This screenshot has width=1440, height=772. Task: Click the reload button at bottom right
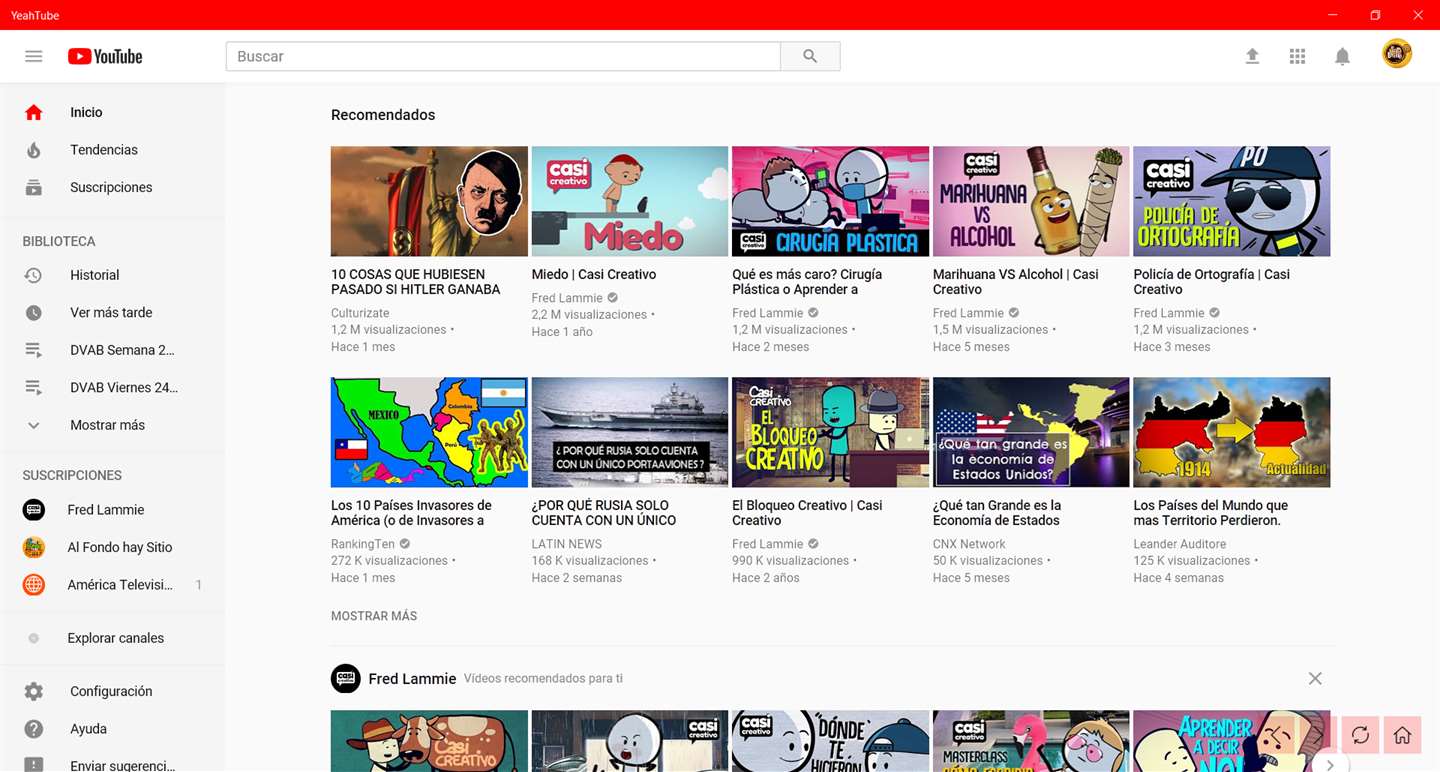(x=1360, y=735)
